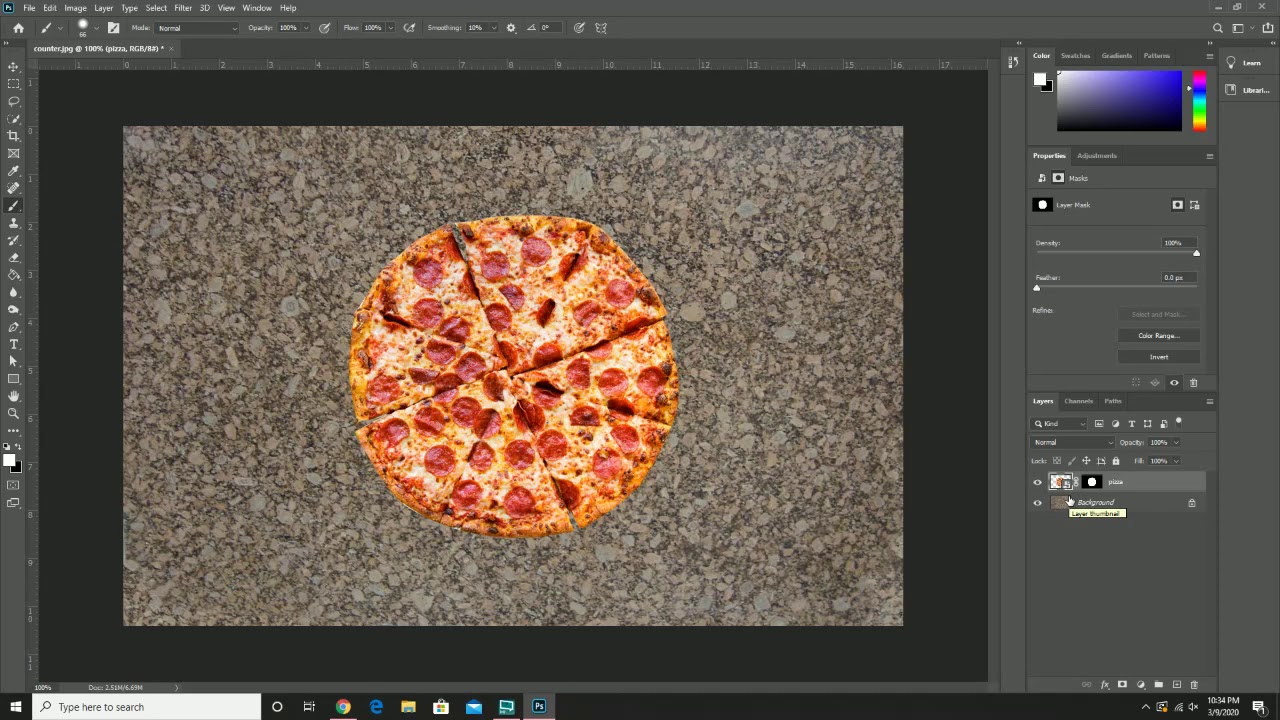Open the Brush Preset picker arrow

[x=96, y=28]
